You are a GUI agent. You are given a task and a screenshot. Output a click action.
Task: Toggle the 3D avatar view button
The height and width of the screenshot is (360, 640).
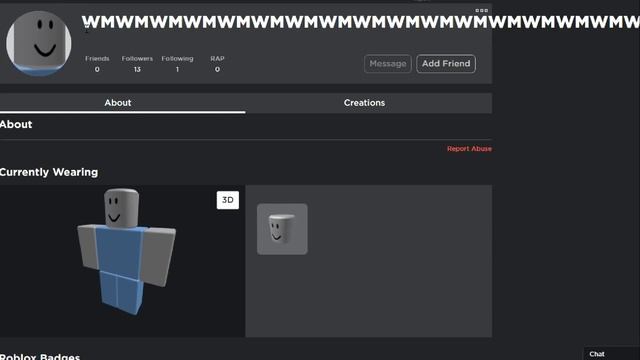(x=228, y=200)
